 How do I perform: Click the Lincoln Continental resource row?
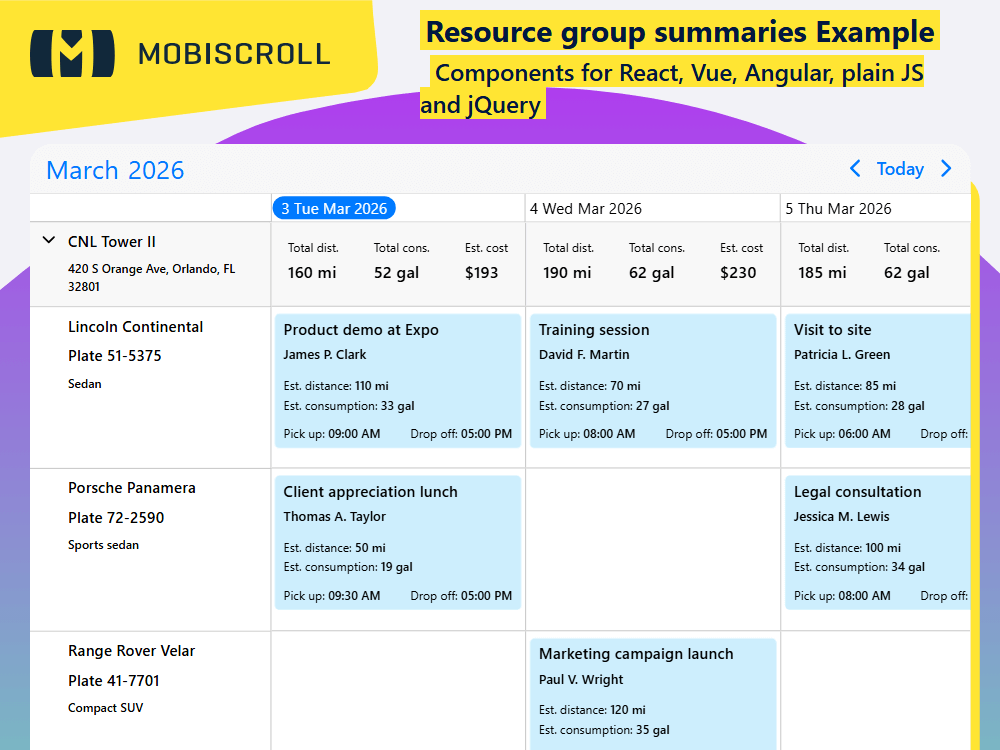point(135,355)
